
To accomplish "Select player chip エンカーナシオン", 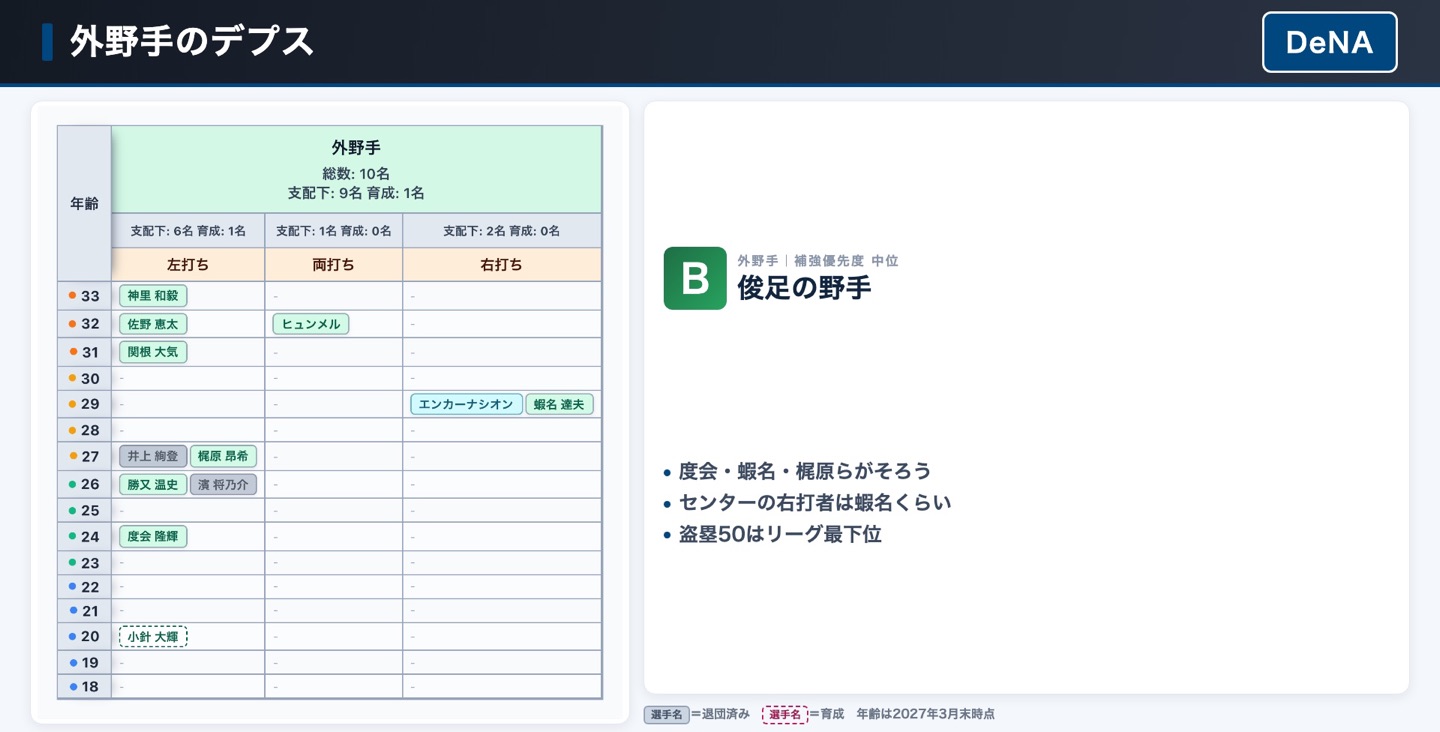I will [466, 404].
